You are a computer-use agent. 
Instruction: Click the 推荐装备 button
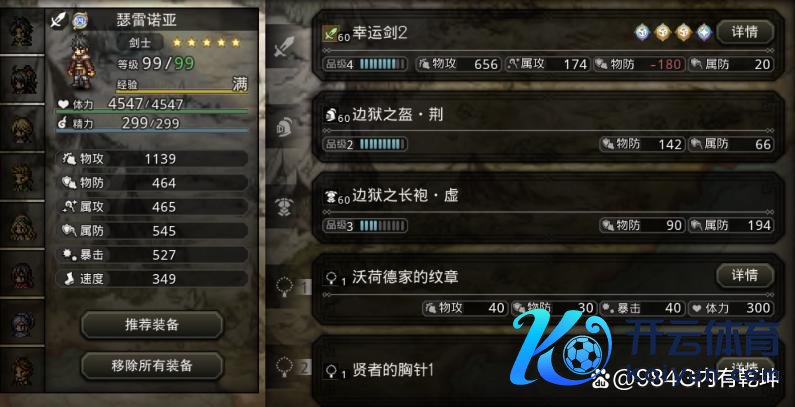coord(152,325)
